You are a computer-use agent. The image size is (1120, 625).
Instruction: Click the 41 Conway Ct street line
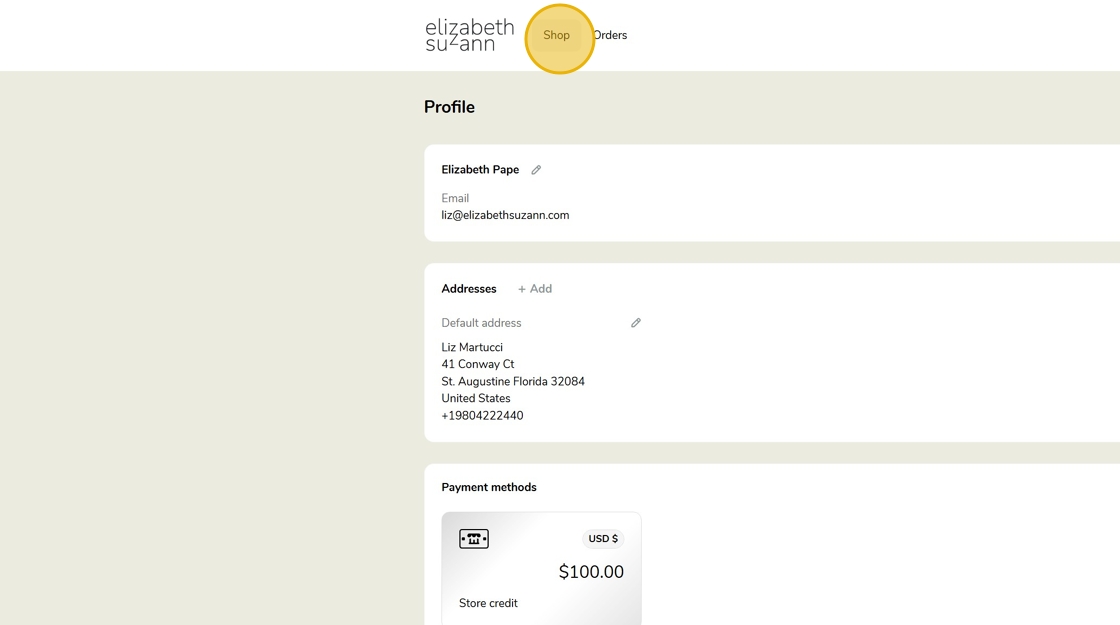tap(478, 365)
